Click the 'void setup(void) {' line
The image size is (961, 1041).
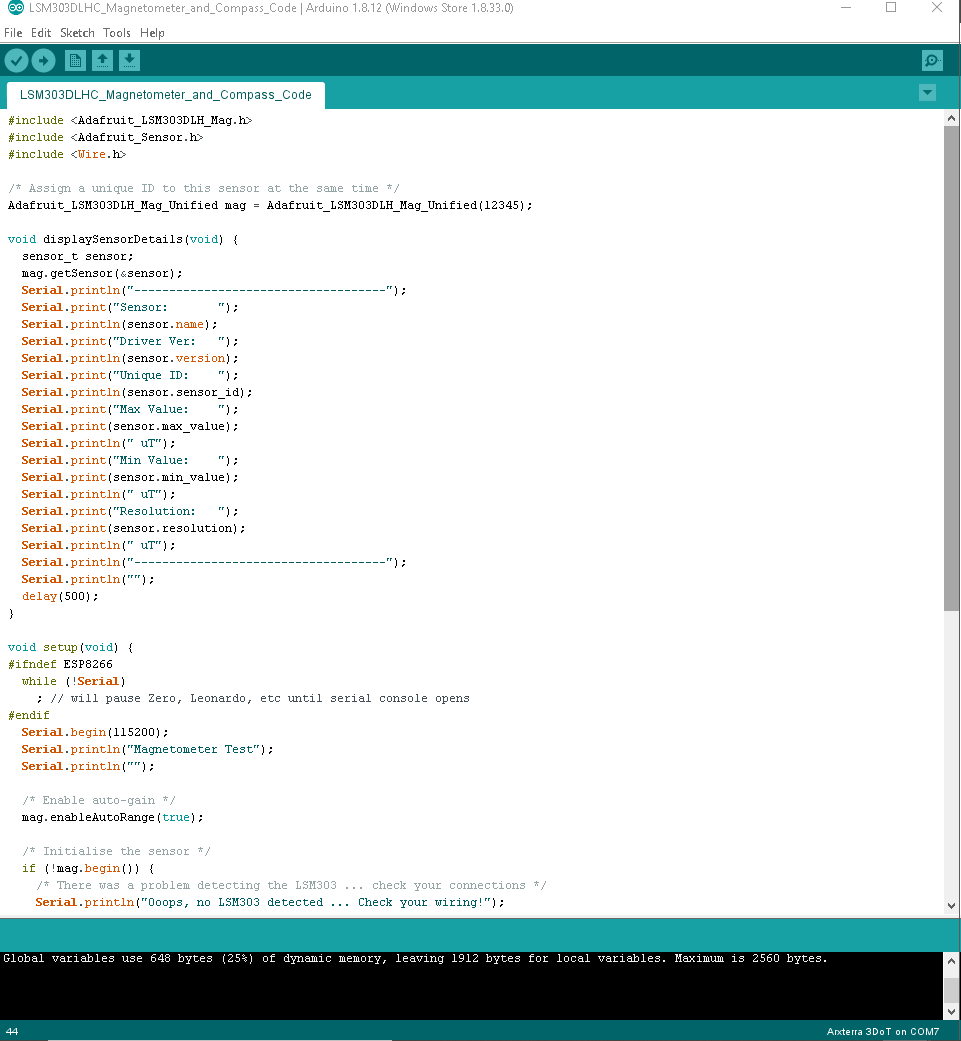[x=70, y=647]
